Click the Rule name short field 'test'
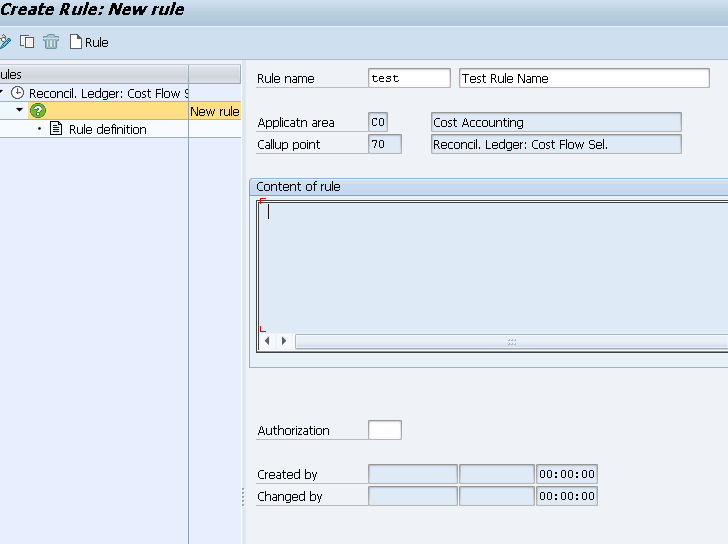 pyautogui.click(x=409, y=78)
